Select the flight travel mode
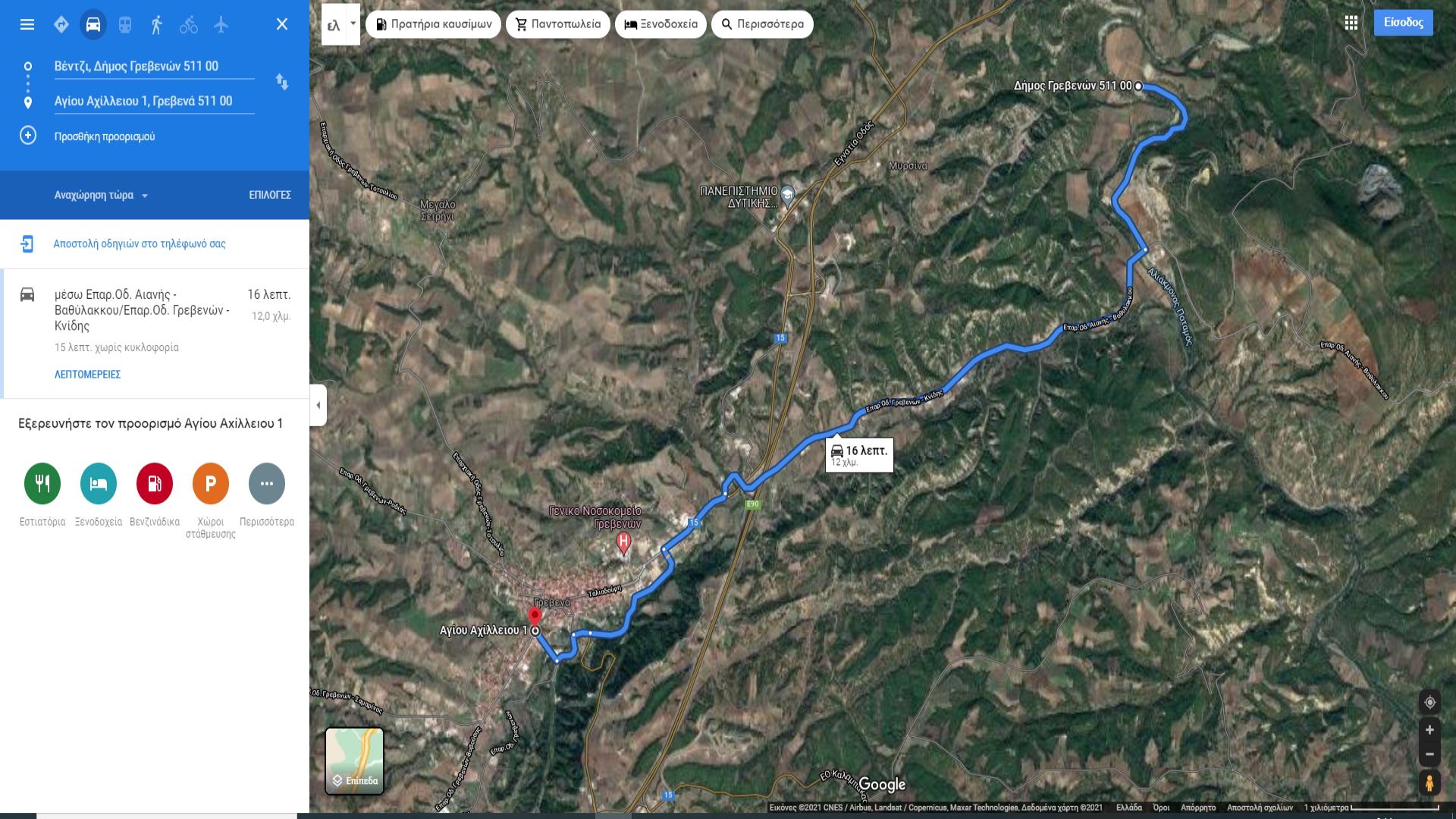Image resolution: width=1456 pixels, height=819 pixels. click(x=221, y=24)
